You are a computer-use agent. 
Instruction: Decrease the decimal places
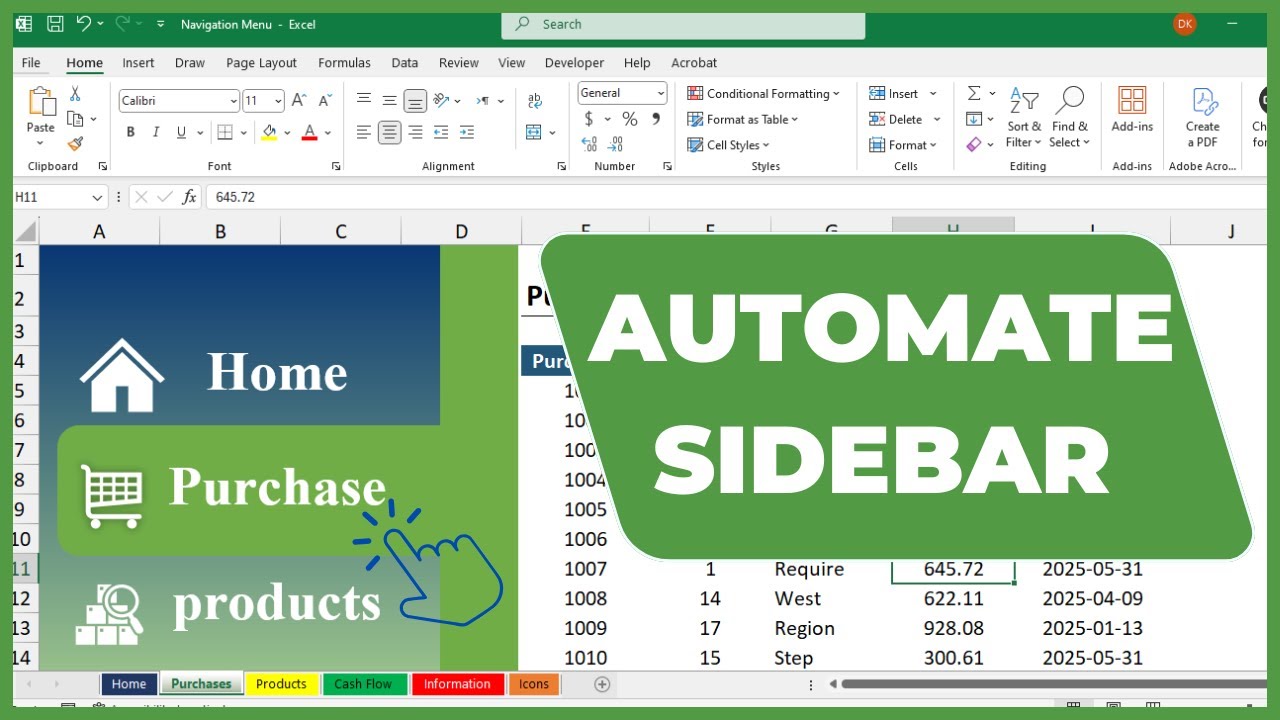coord(615,144)
